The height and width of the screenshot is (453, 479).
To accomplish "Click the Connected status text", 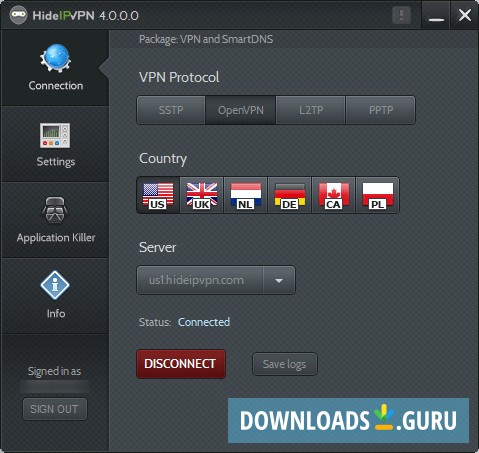I will tap(204, 322).
